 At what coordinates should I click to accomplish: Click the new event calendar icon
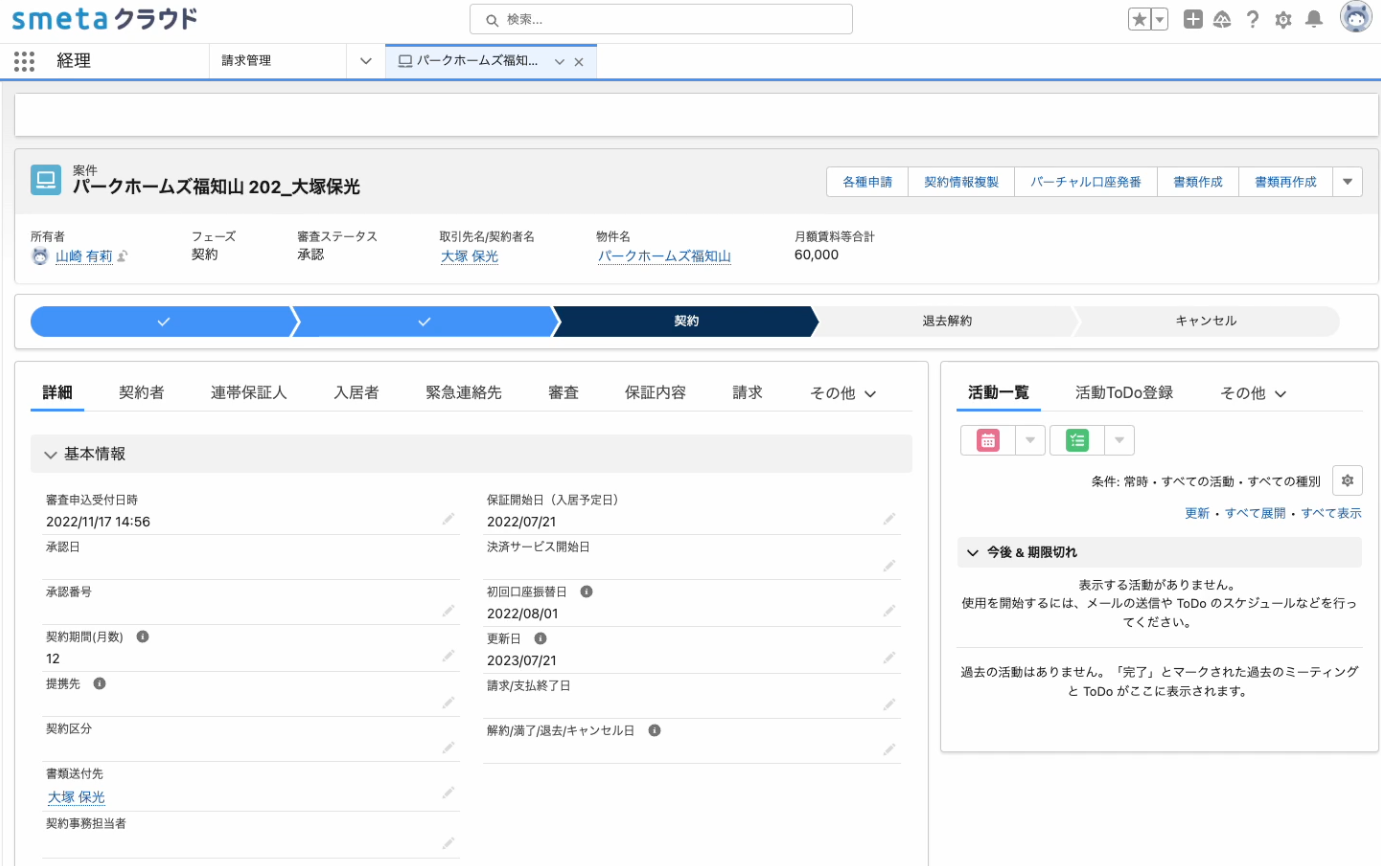(x=987, y=440)
